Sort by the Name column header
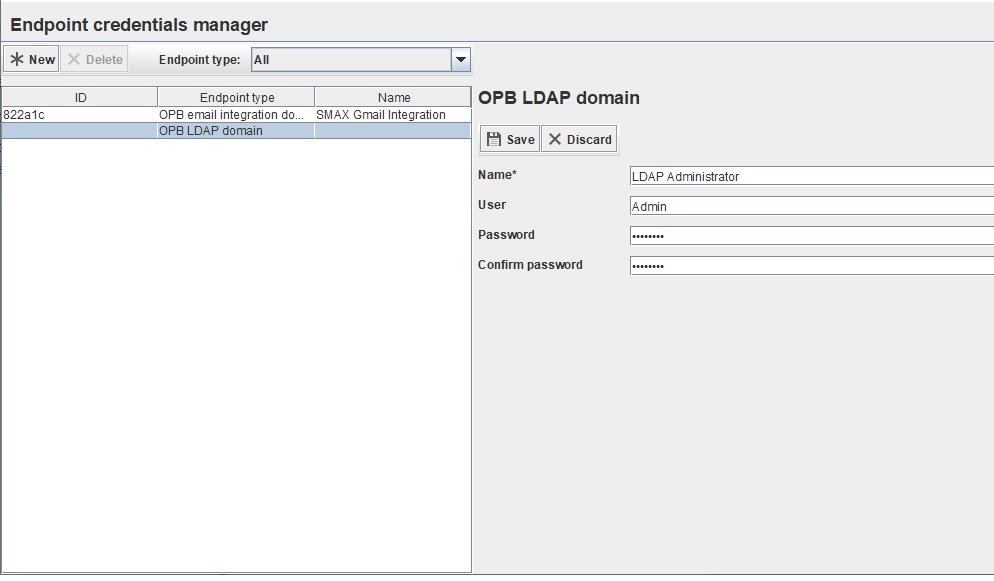994x581 pixels. [x=392, y=96]
